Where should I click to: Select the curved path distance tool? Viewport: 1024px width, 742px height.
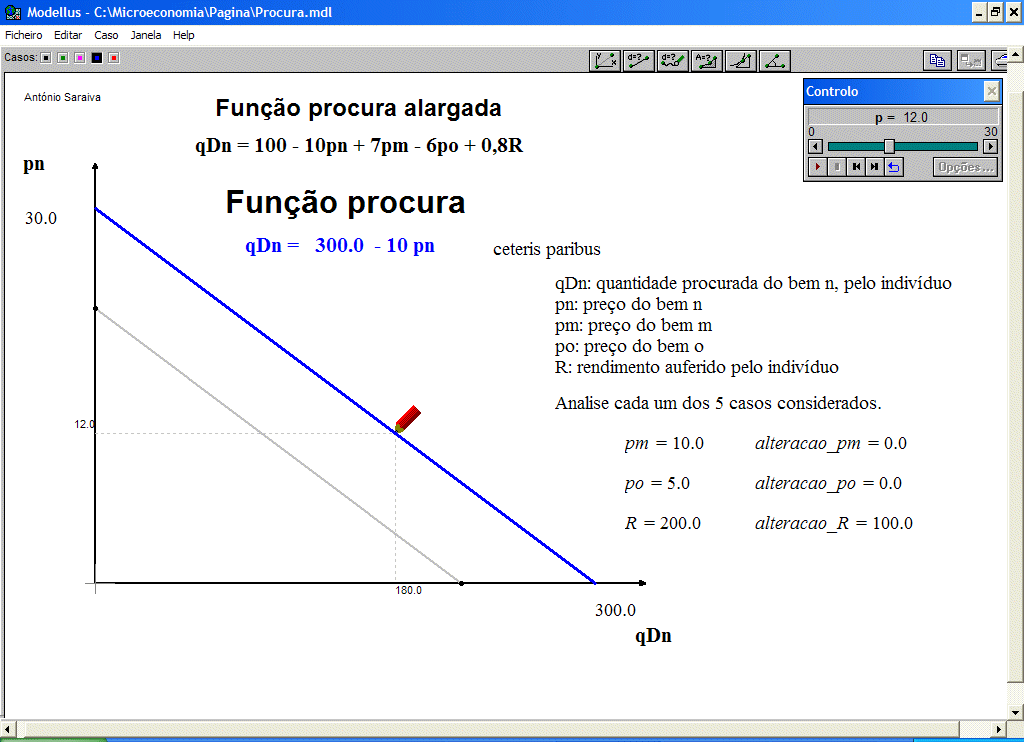click(673, 60)
